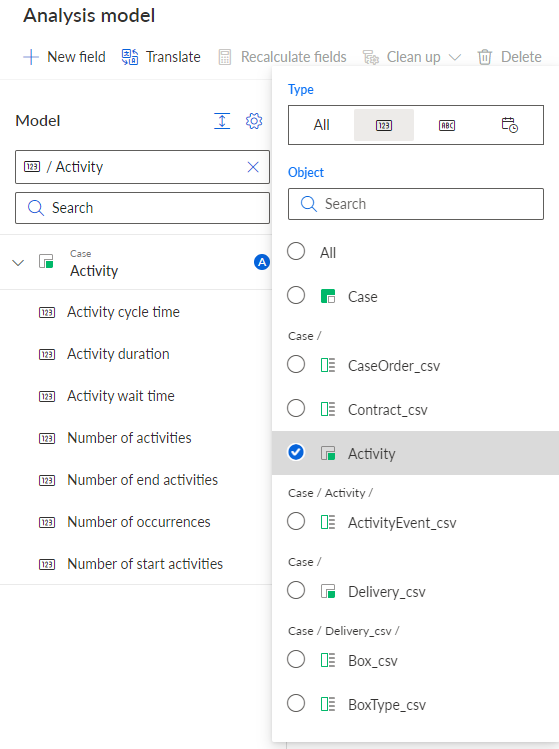Image resolution: width=559 pixels, height=749 pixels.
Task: Select the Box_csv radio button
Action: coord(296,659)
